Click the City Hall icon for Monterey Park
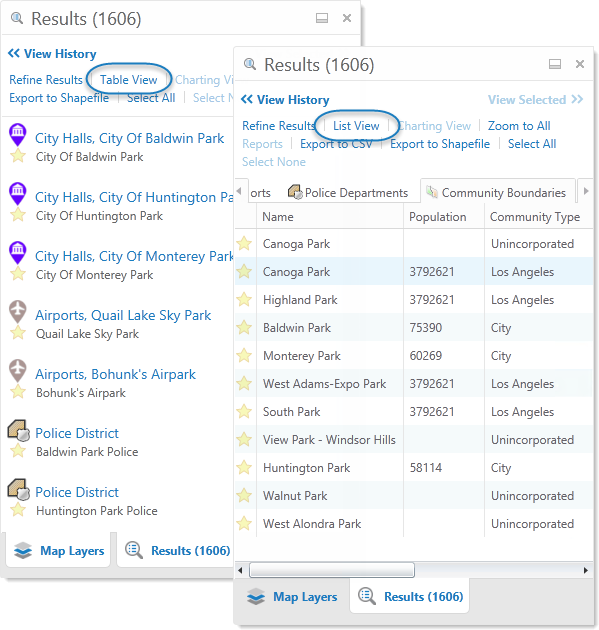The width and height of the screenshot is (599, 630). (18, 252)
